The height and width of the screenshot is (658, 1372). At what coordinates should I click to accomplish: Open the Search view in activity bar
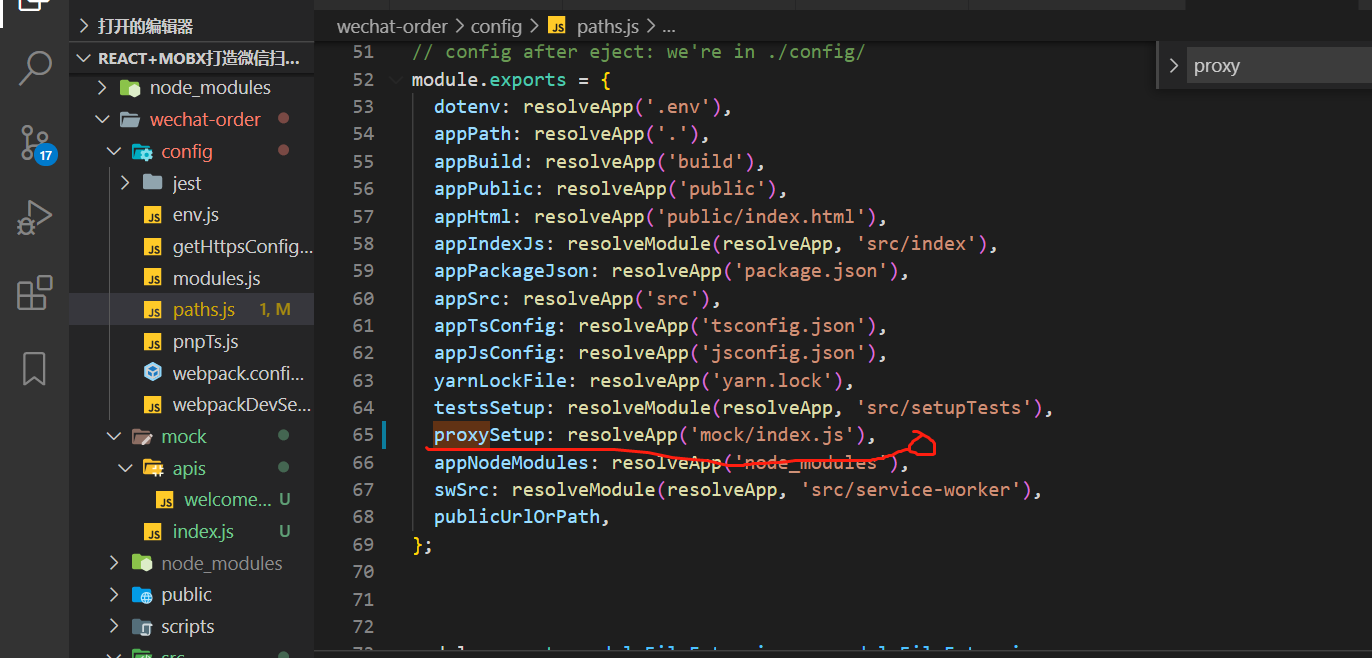[35, 67]
